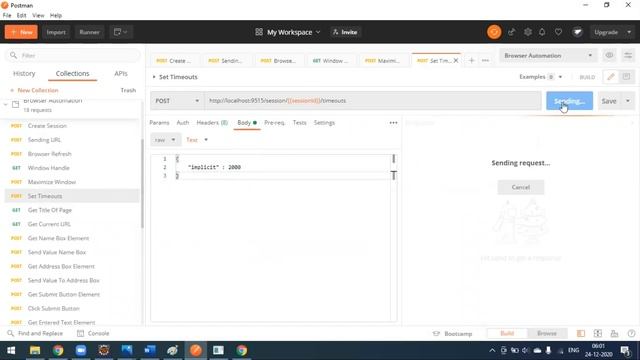Viewport: 640px width, 360px height.
Task: Click the New button
Action: click(x=21, y=32)
